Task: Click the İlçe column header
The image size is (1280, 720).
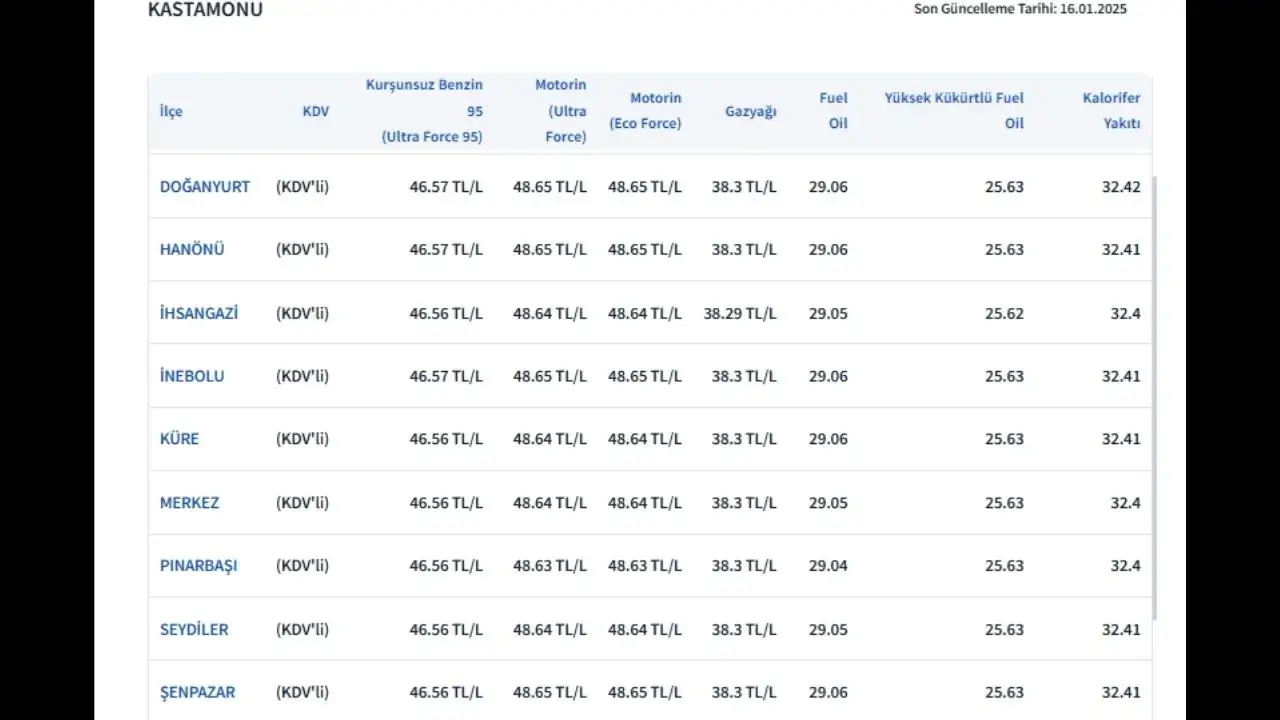Action: [x=171, y=111]
